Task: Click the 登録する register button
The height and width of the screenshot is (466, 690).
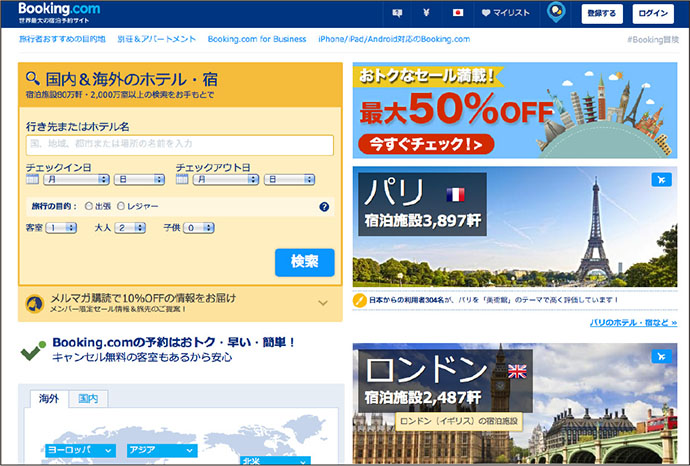Action: point(602,14)
